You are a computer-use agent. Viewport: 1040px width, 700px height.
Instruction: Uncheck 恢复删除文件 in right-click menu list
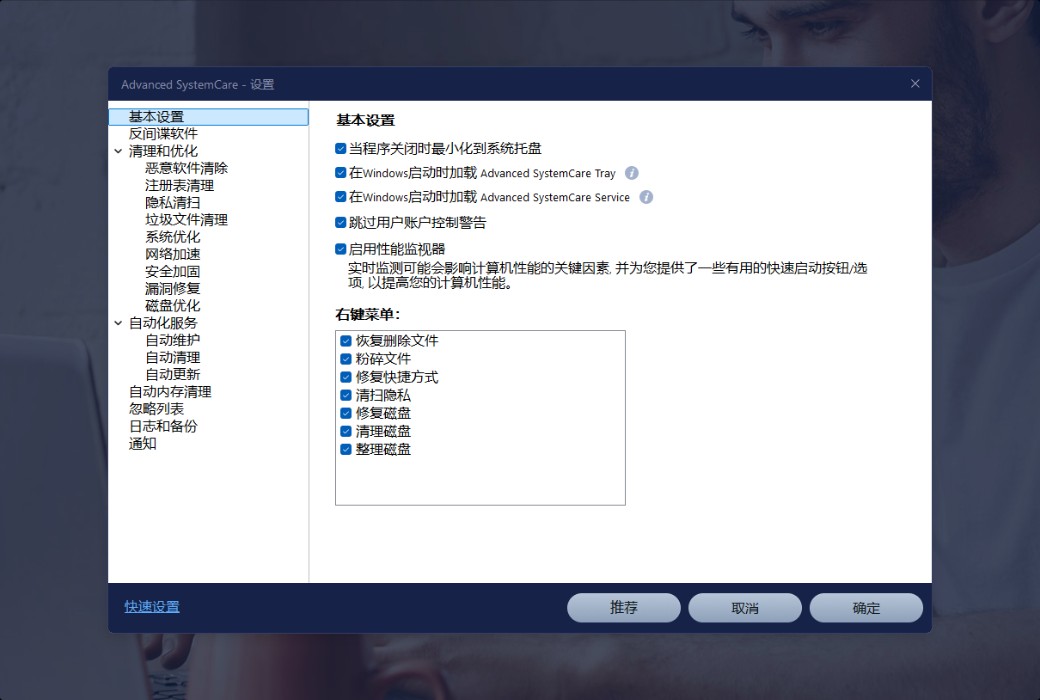(346, 341)
